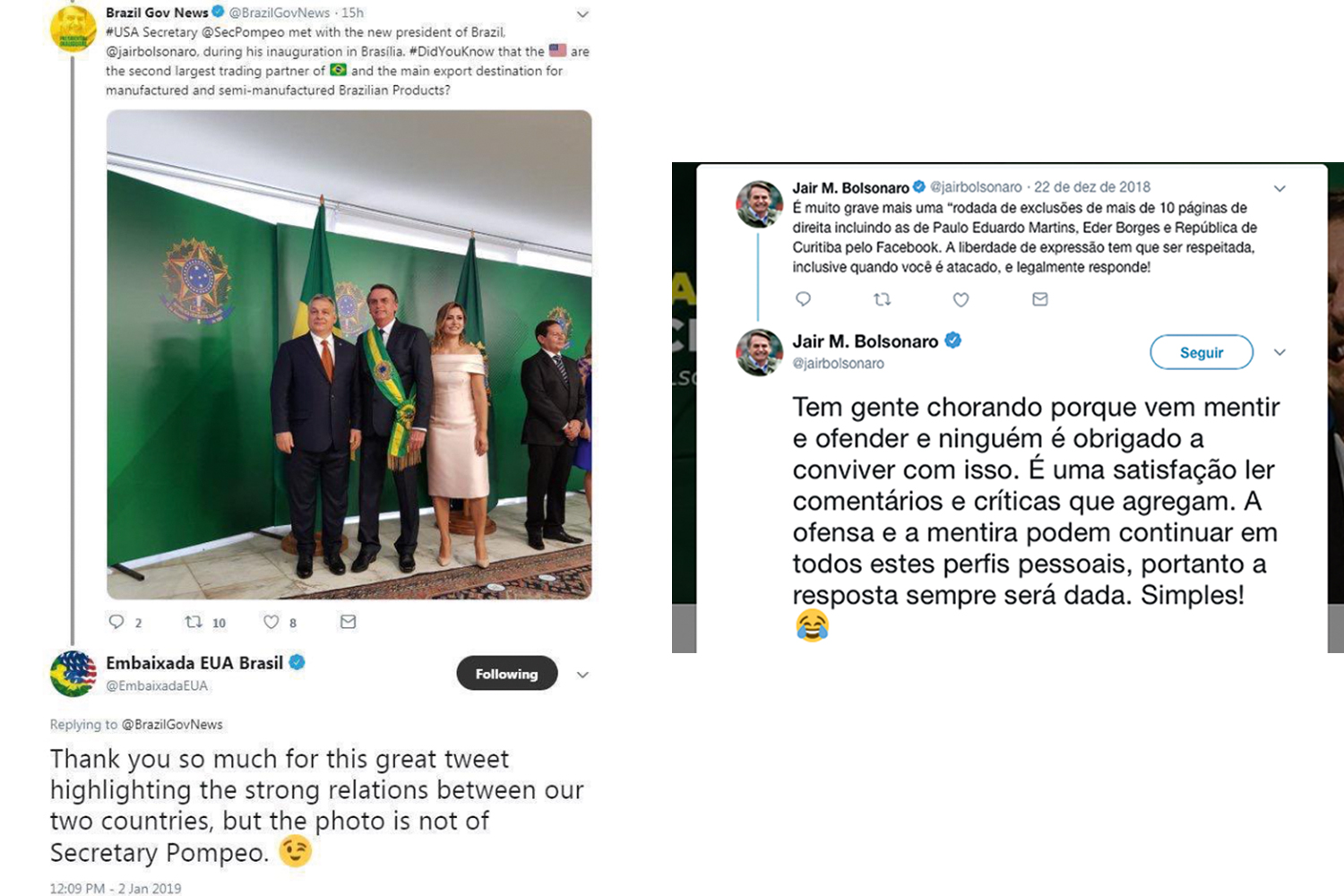Expand options chevron next to Following button
1344x896 pixels.
tap(582, 675)
